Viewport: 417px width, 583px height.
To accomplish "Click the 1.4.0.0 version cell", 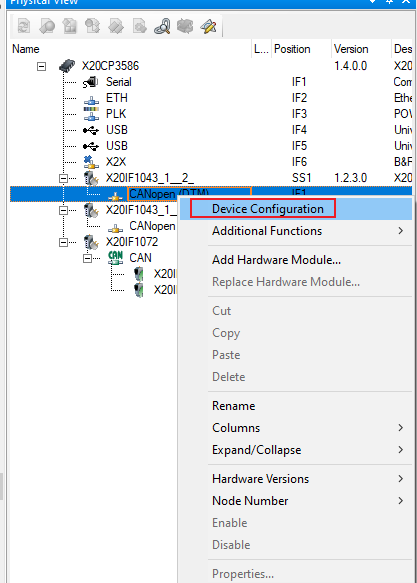I will click(350, 66).
